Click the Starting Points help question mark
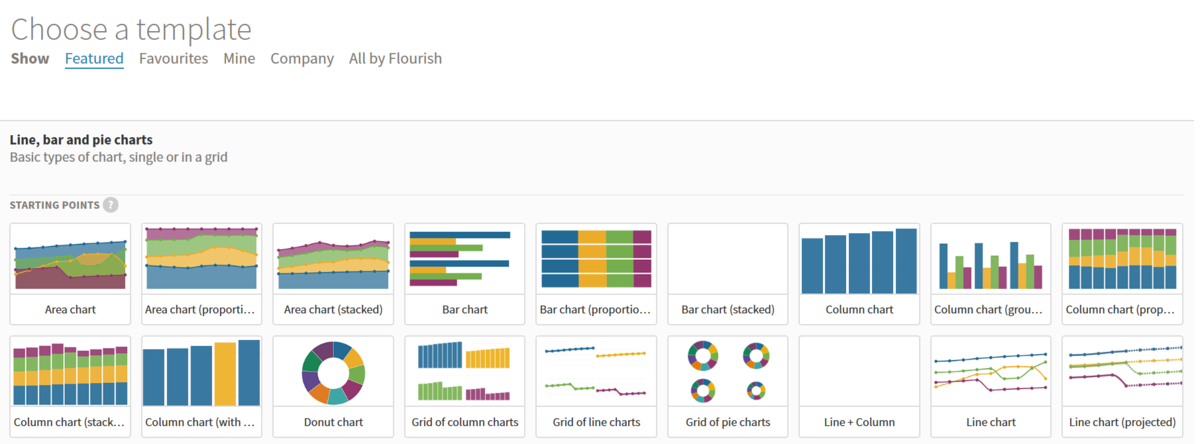This screenshot has height=444, width=1200. click(x=111, y=205)
